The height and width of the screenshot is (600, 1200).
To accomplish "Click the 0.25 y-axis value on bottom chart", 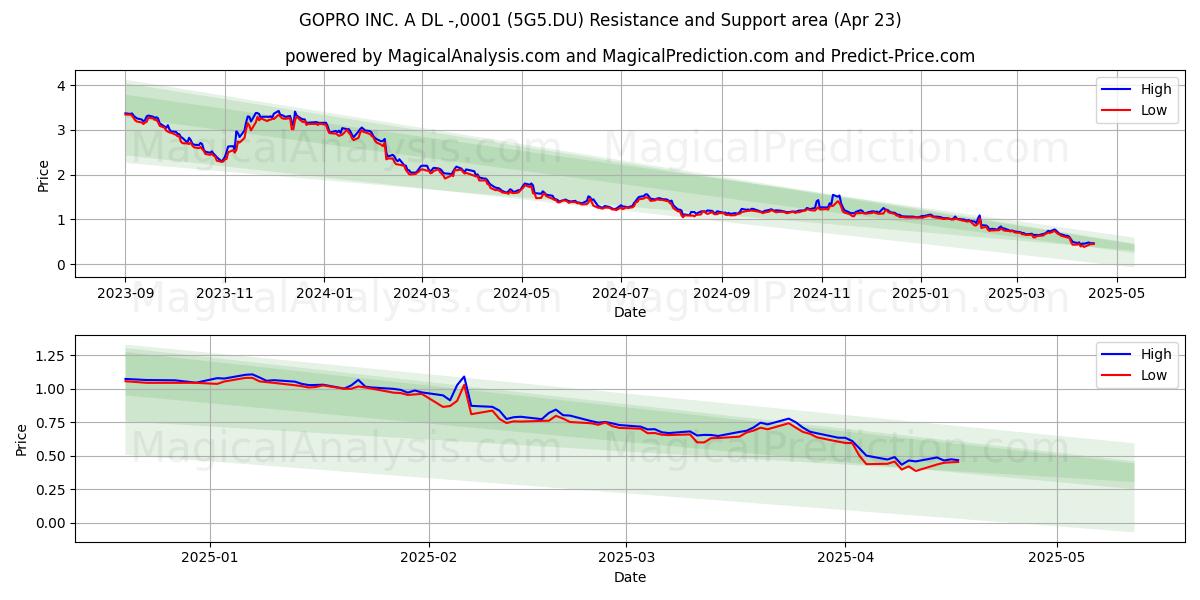I will 51,490.
